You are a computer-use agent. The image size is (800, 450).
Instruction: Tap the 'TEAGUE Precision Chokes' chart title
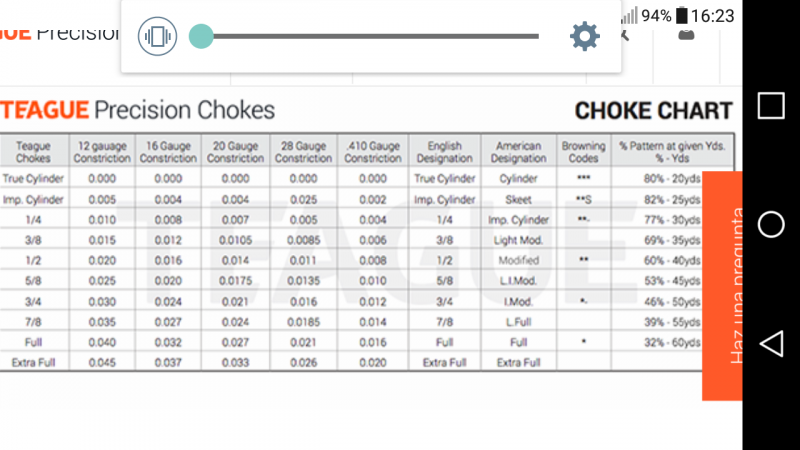[x=138, y=110]
